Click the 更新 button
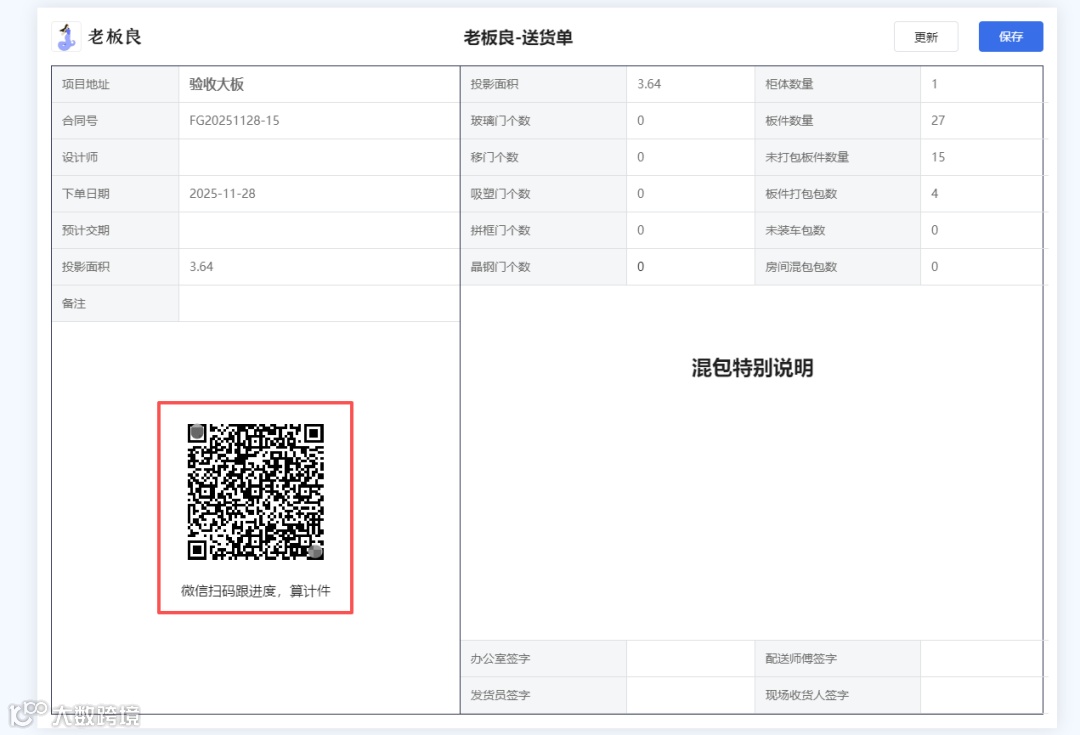The height and width of the screenshot is (735, 1080). [x=926, y=37]
